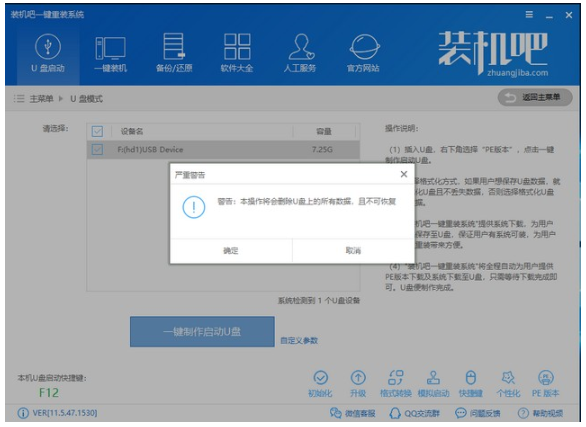Click 返回主菜单 button
The width and height of the screenshot is (586, 427).
click(535, 98)
